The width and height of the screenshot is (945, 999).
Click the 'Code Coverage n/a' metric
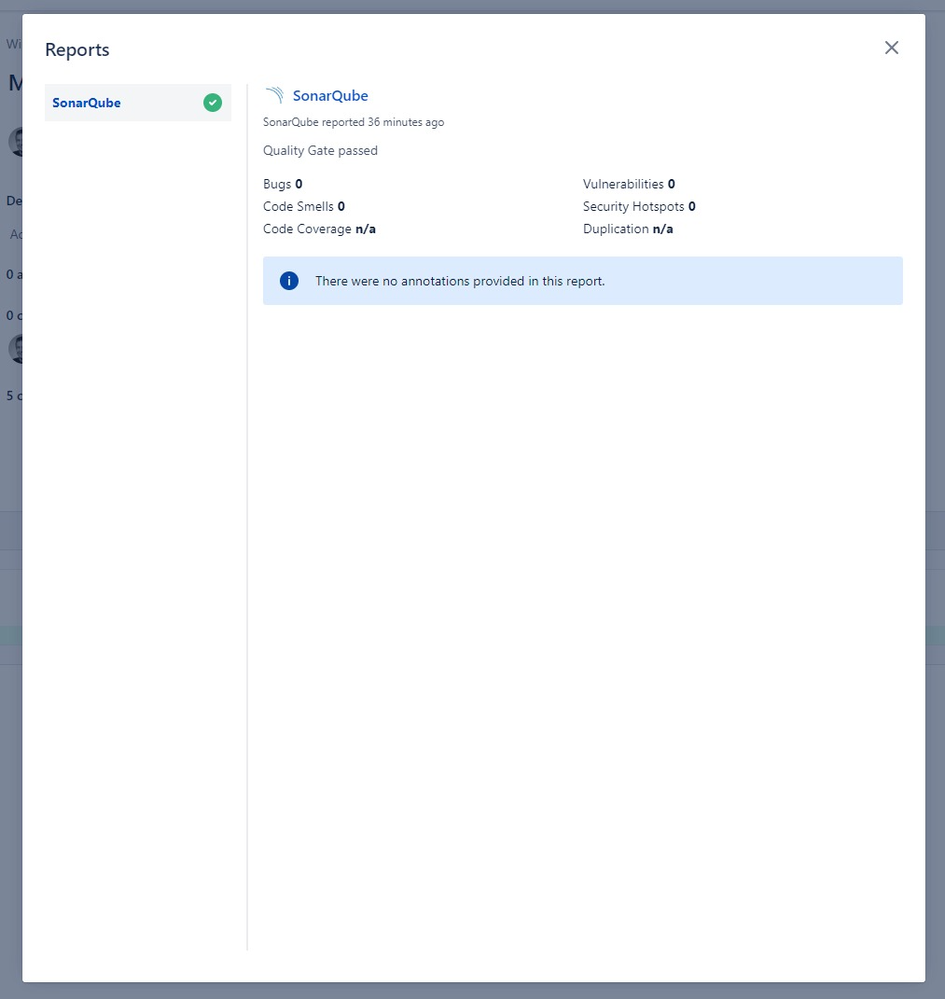[x=319, y=229]
